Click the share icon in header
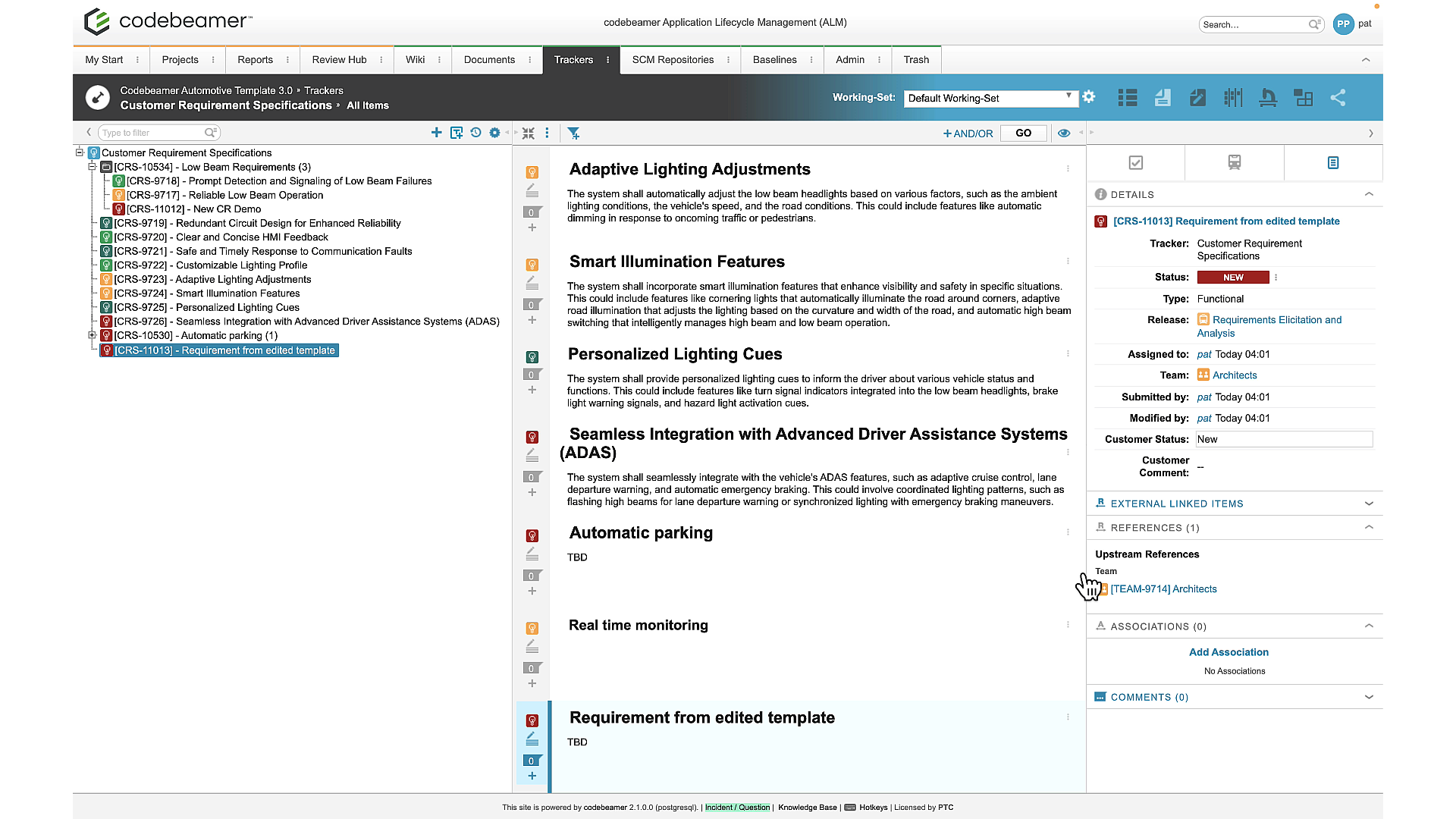The image size is (1456, 819). tap(1338, 98)
